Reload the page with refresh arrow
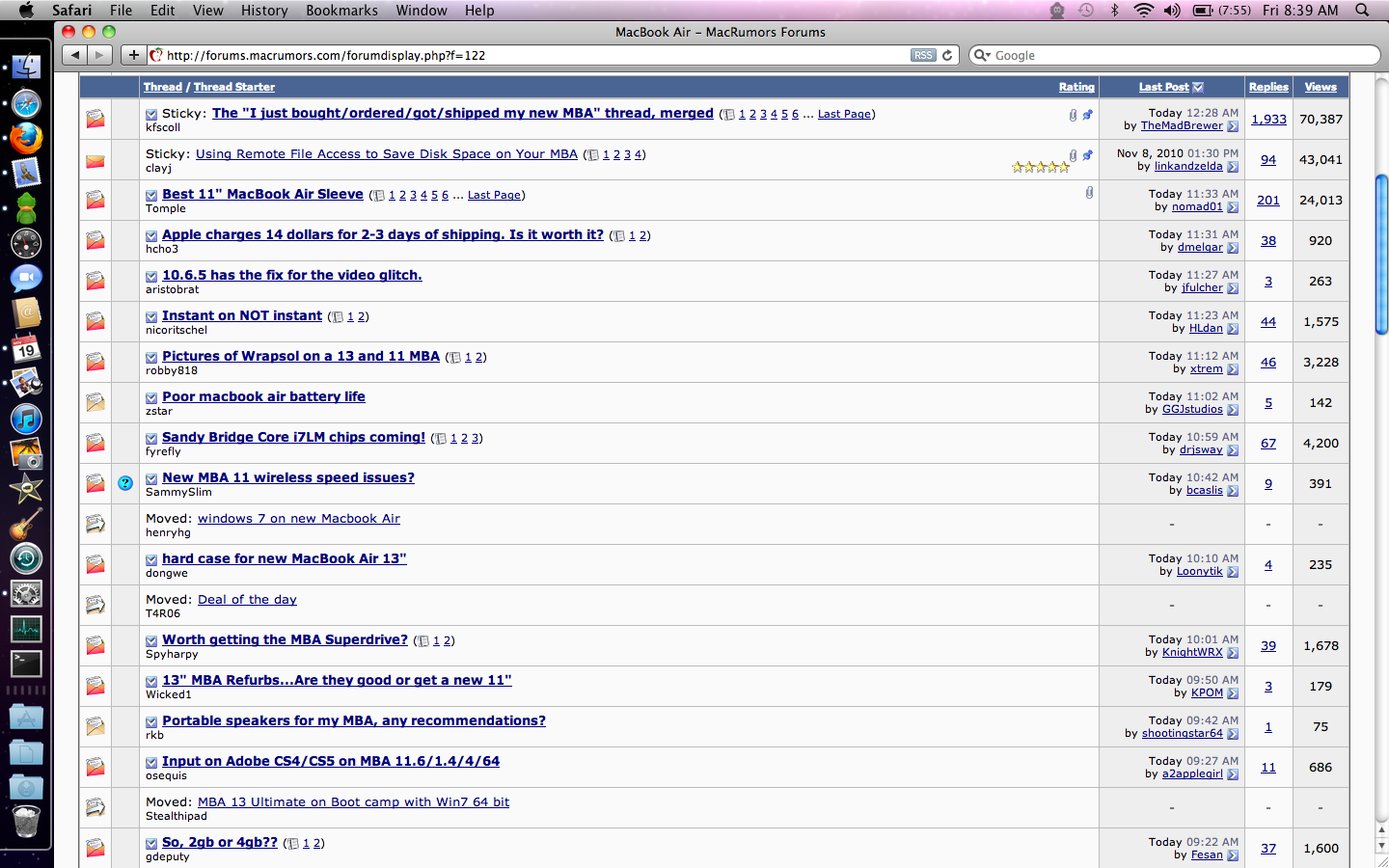Screen dimensions: 1389x868 [x=947, y=56]
